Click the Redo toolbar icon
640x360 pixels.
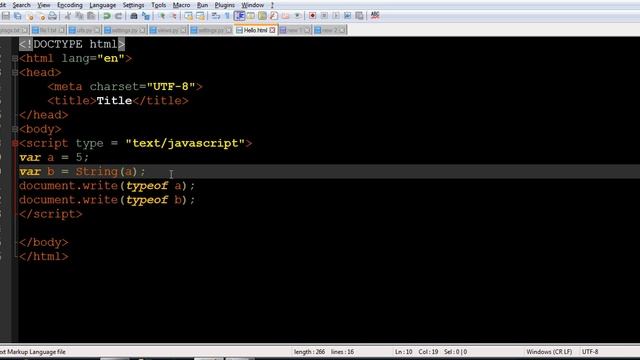[118, 16]
